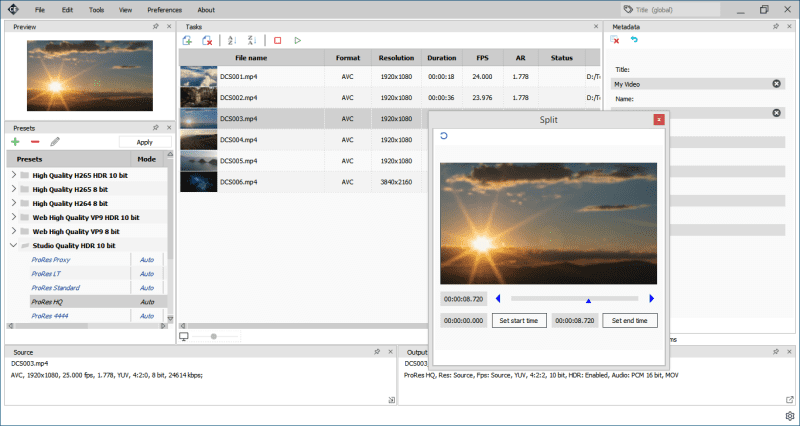Undo metadata changes with the blue arrow icon
This screenshot has width=800, height=426.
click(634, 40)
